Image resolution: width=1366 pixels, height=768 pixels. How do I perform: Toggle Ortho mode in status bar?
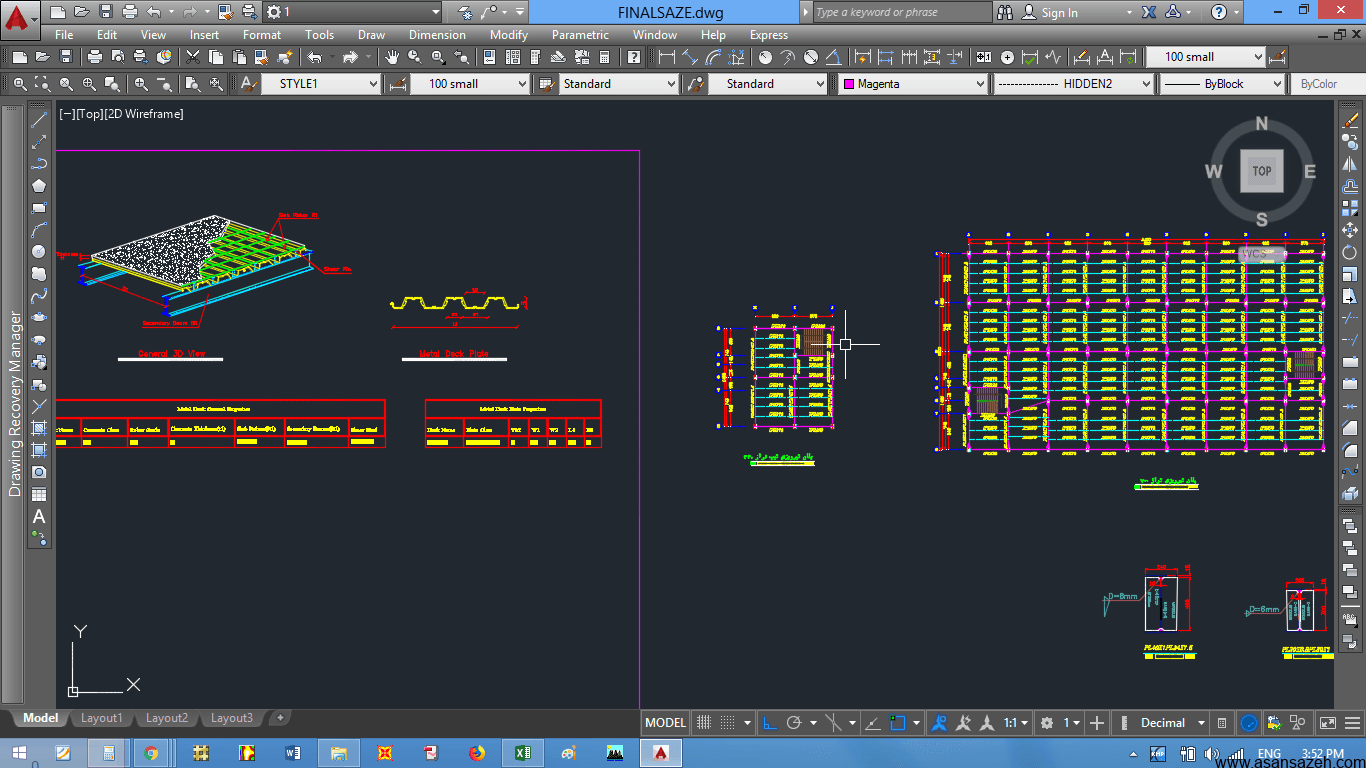tap(770, 723)
